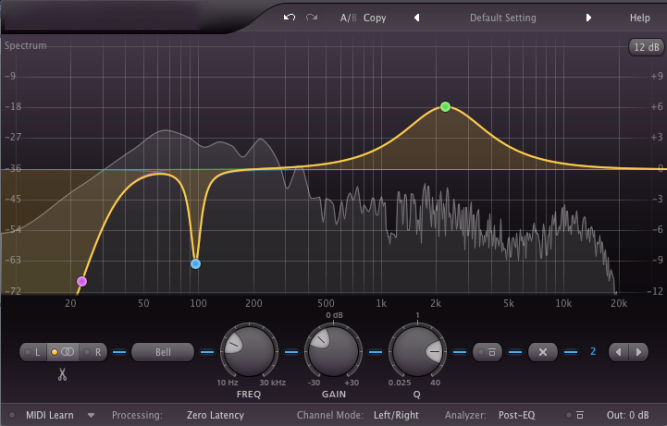
Task: Open the Bell filter shape dropdown
Action: [x=163, y=352]
